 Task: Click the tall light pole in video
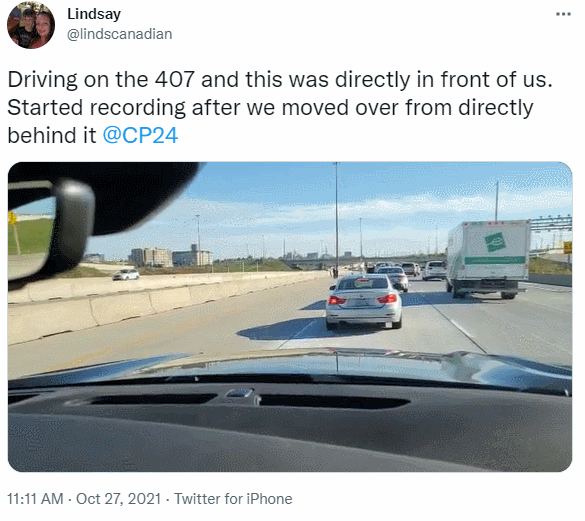336,219
